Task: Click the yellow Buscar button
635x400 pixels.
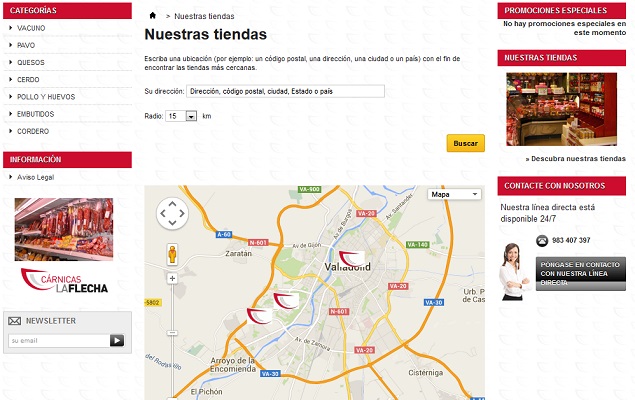Action: tap(465, 143)
